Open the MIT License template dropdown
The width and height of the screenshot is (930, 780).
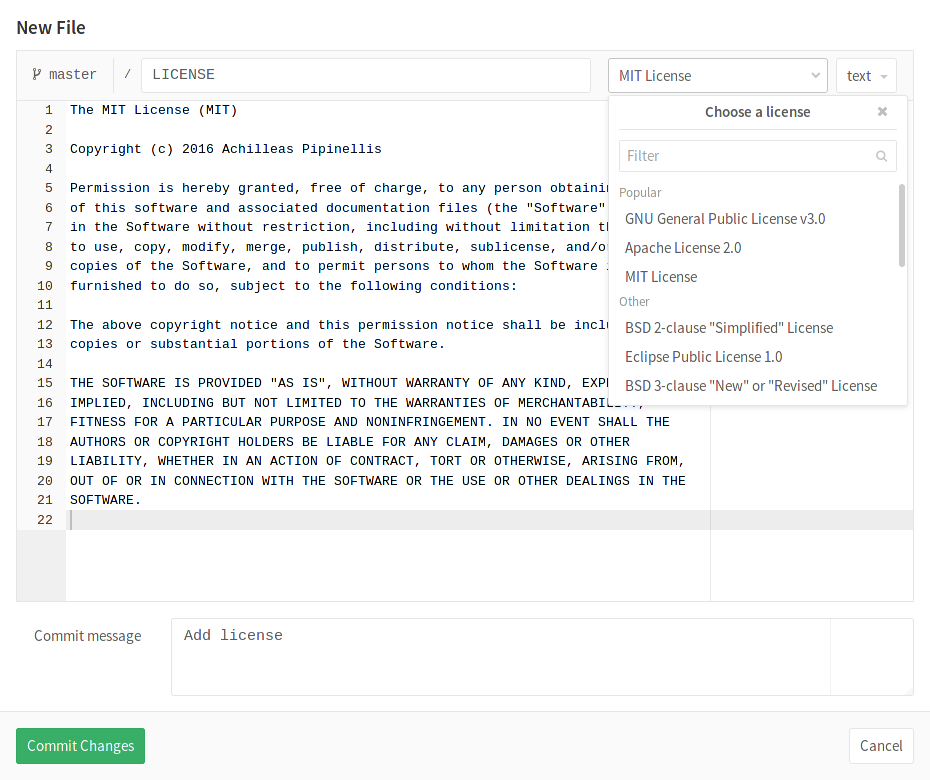717,75
